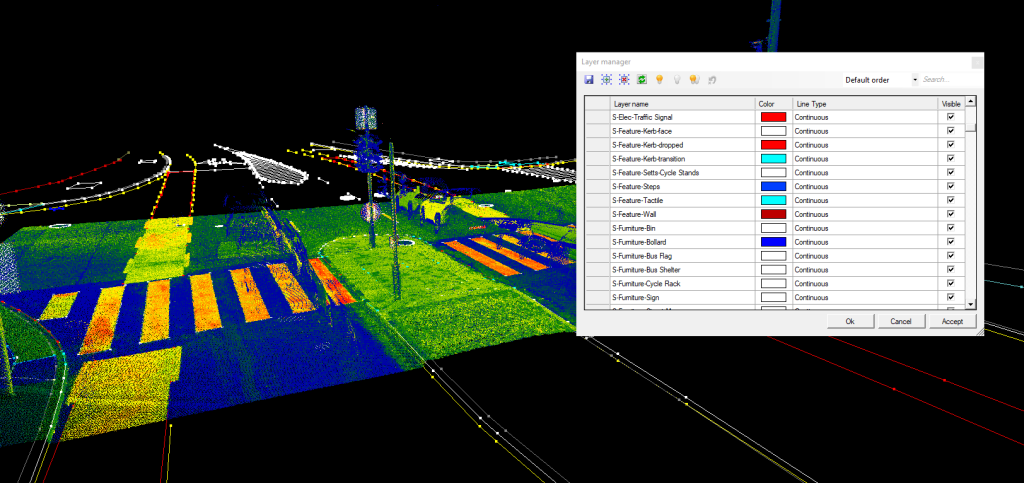Click the cyan swatch for S-Feature-Tactile
Screen dimensions: 1024x483
[773, 201]
